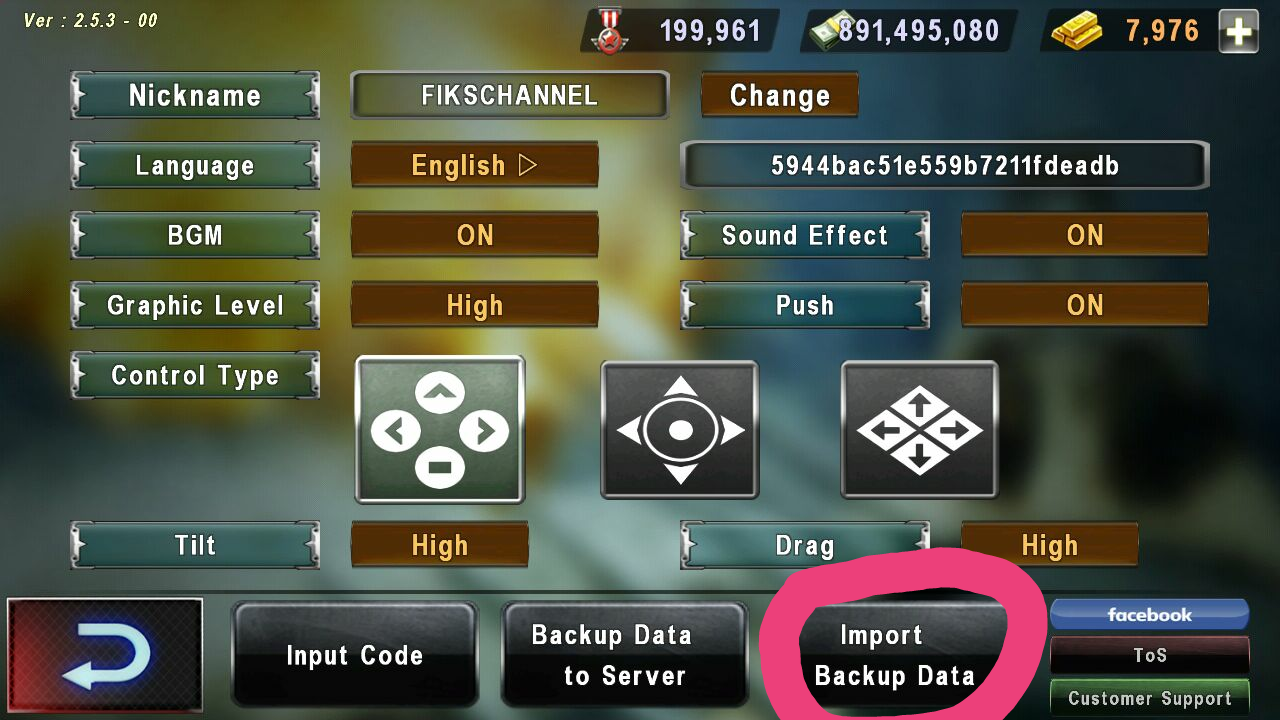Toggle the Sound Effect ON setting
Image resolution: width=1280 pixels, height=720 pixels.
point(1085,235)
